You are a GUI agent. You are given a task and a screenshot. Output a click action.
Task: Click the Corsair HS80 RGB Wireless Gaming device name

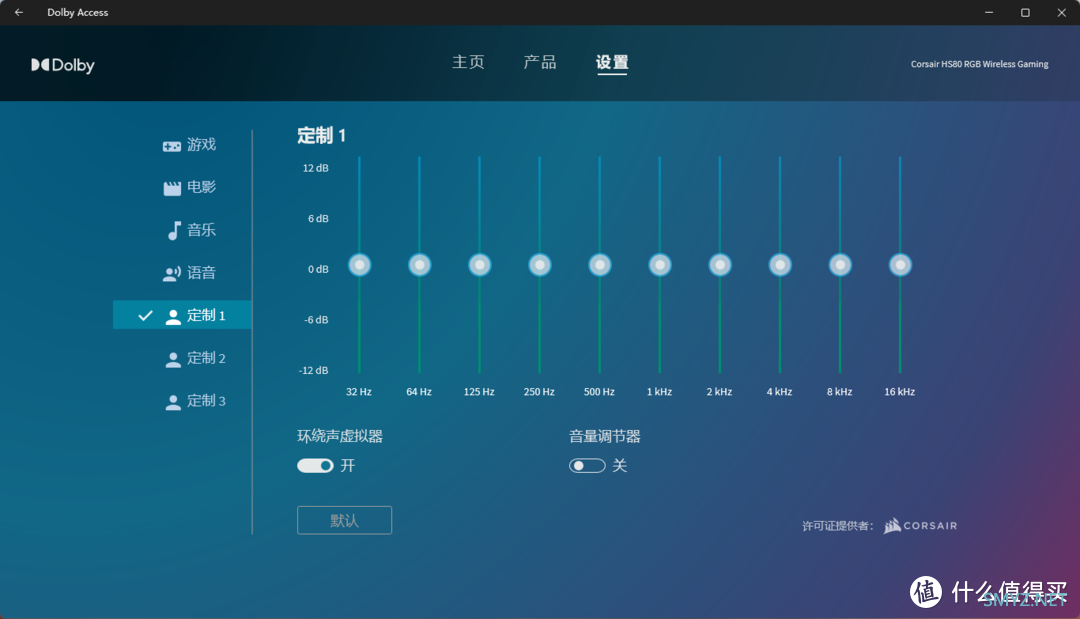(979, 64)
